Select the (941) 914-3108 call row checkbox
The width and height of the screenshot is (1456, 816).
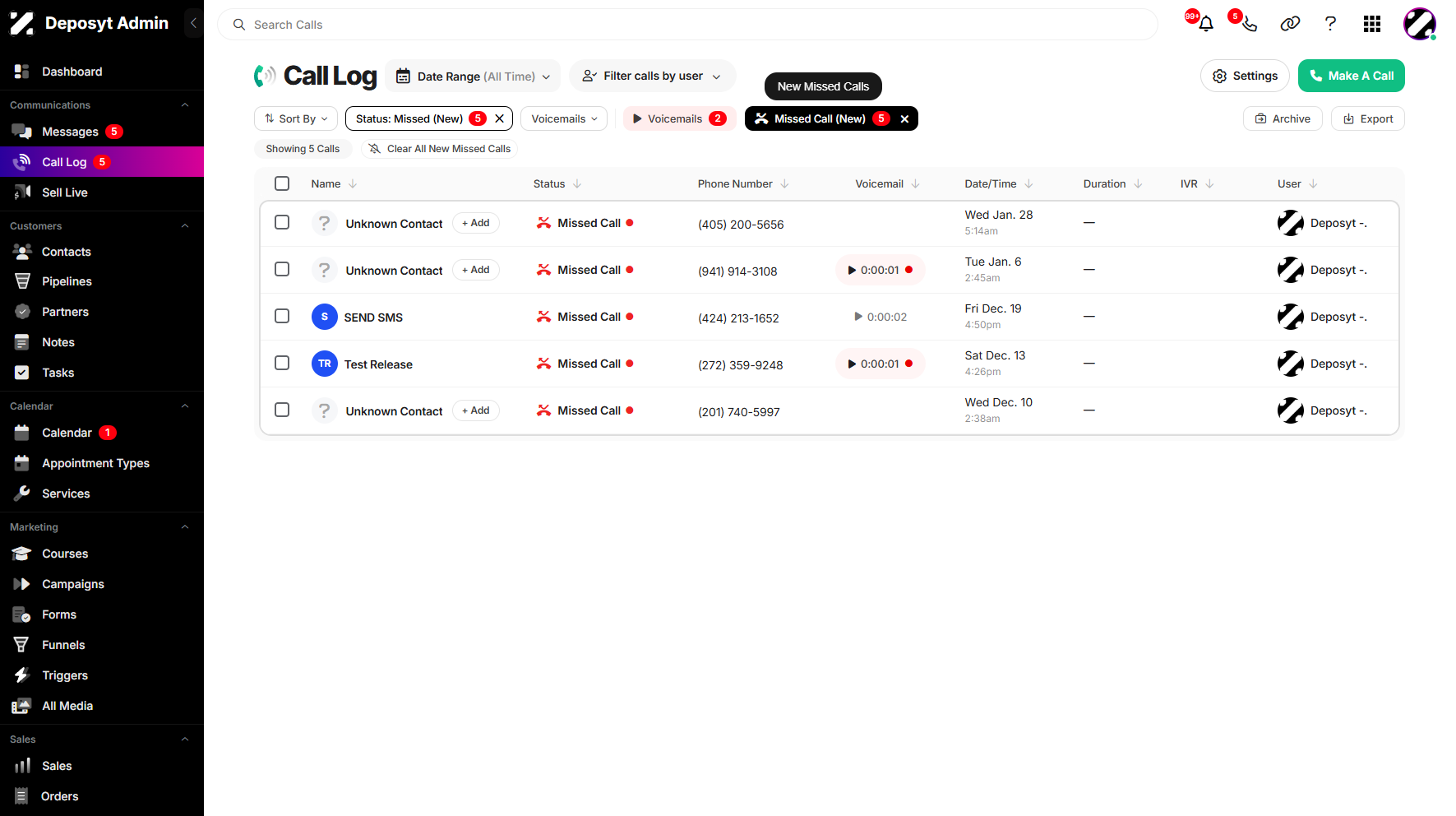pyautogui.click(x=282, y=269)
